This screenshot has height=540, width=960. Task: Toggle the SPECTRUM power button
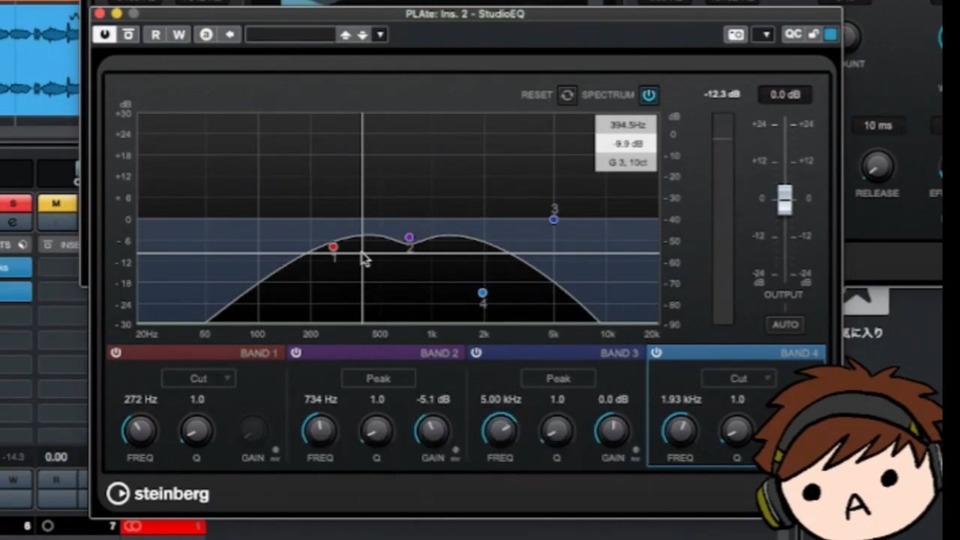648,95
